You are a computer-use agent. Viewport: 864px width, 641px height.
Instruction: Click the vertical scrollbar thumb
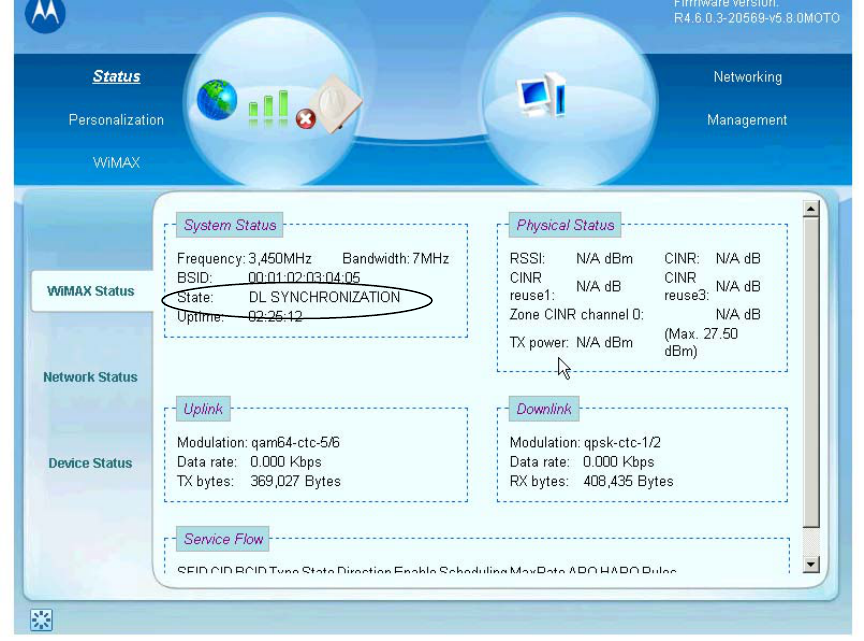pos(811,372)
